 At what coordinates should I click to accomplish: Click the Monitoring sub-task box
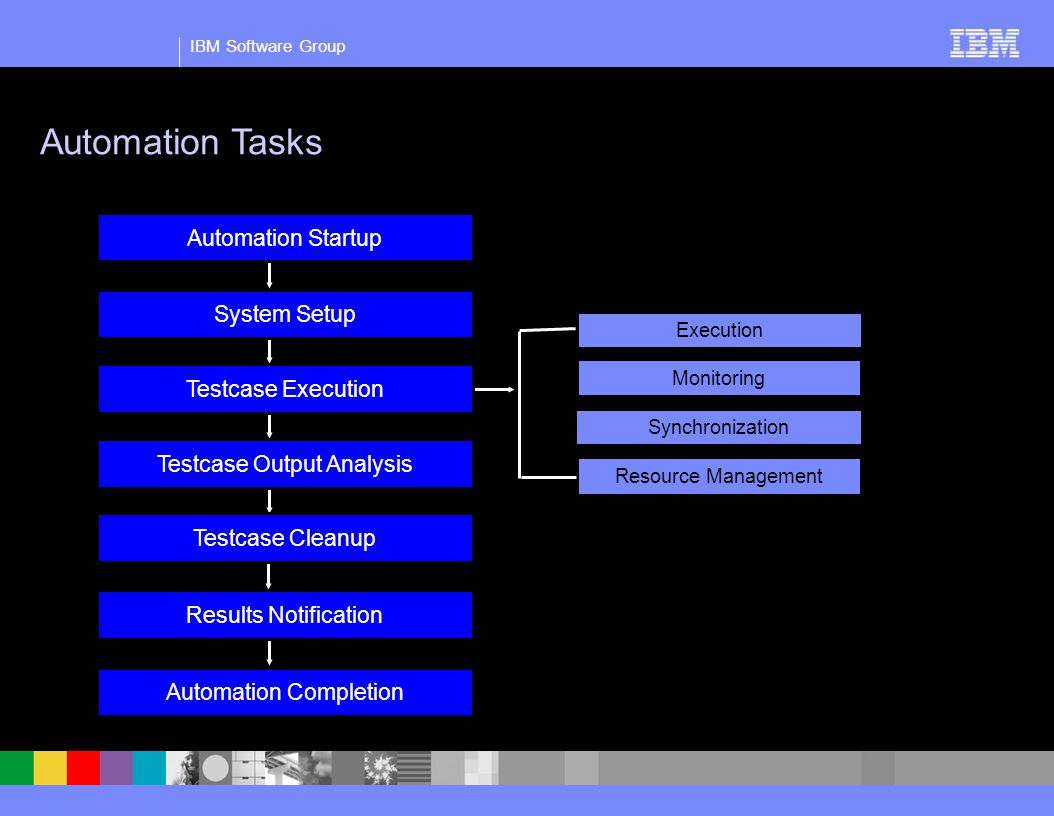click(719, 378)
